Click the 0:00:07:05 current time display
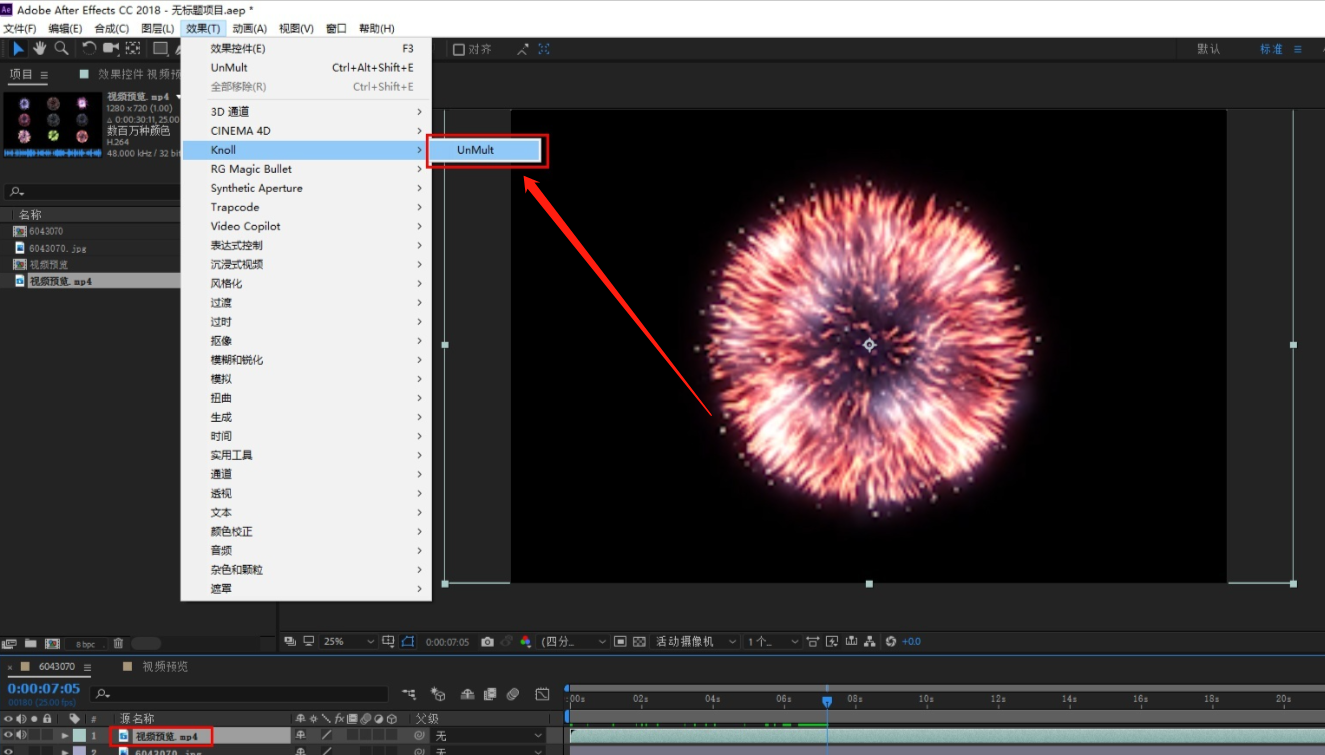This screenshot has width=1325, height=755. 44,689
